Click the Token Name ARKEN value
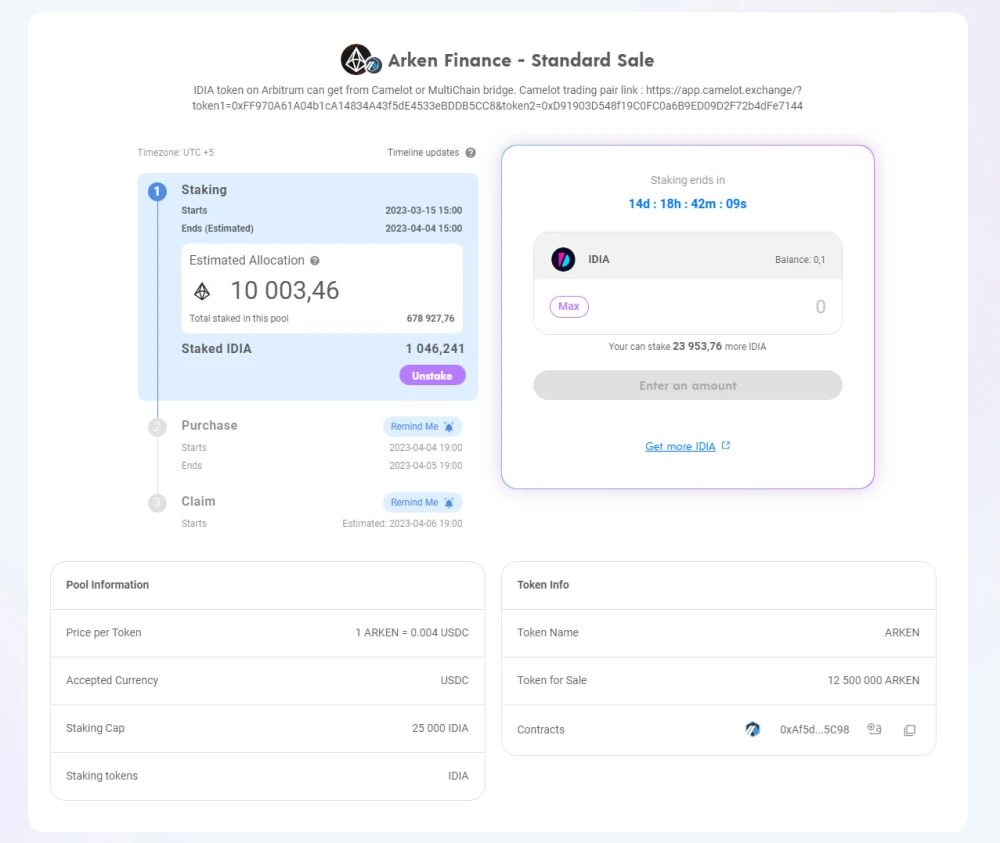This screenshot has width=1000, height=843. 902,633
